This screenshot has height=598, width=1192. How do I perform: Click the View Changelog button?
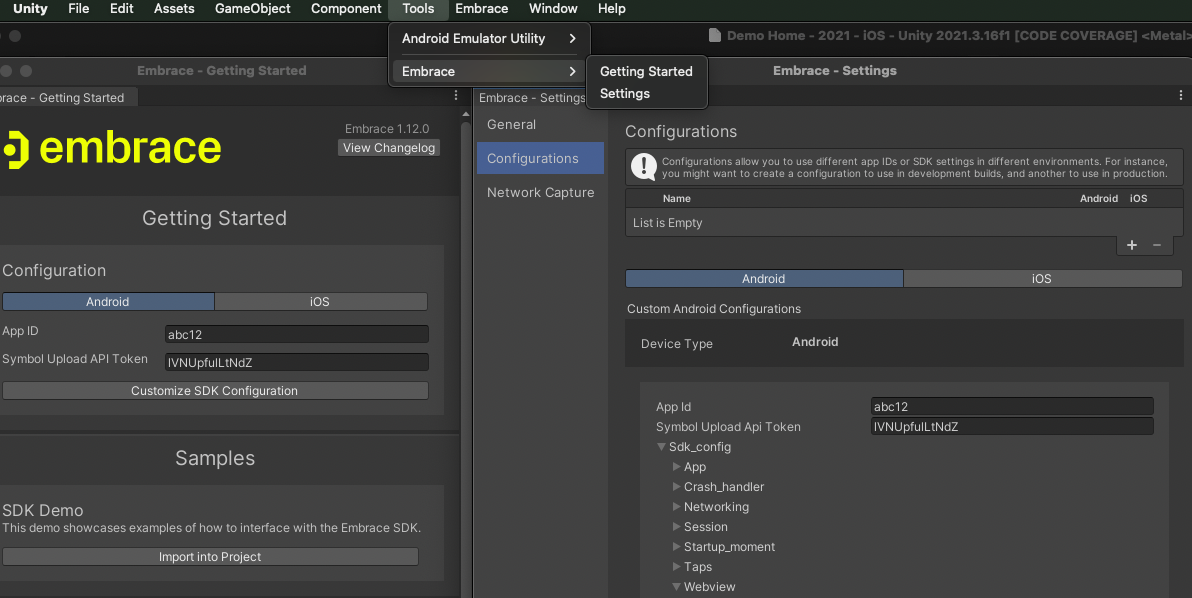(x=389, y=148)
